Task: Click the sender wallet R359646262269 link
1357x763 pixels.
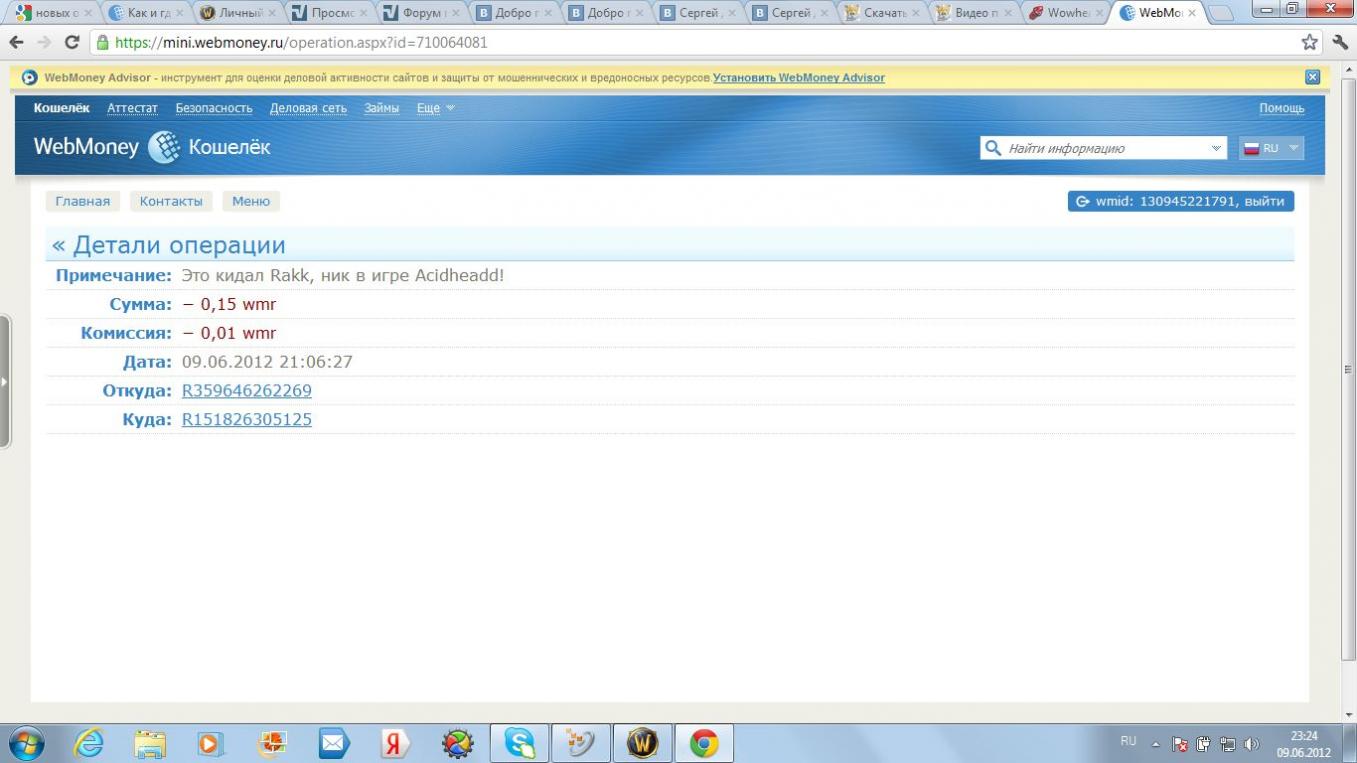Action: (x=246, y=390)
